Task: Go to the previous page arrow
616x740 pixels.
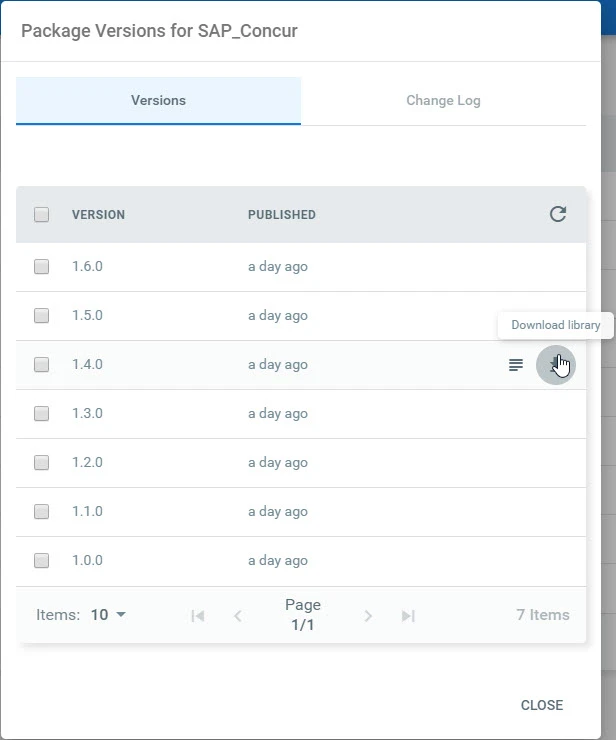Action: coord(237,615)
